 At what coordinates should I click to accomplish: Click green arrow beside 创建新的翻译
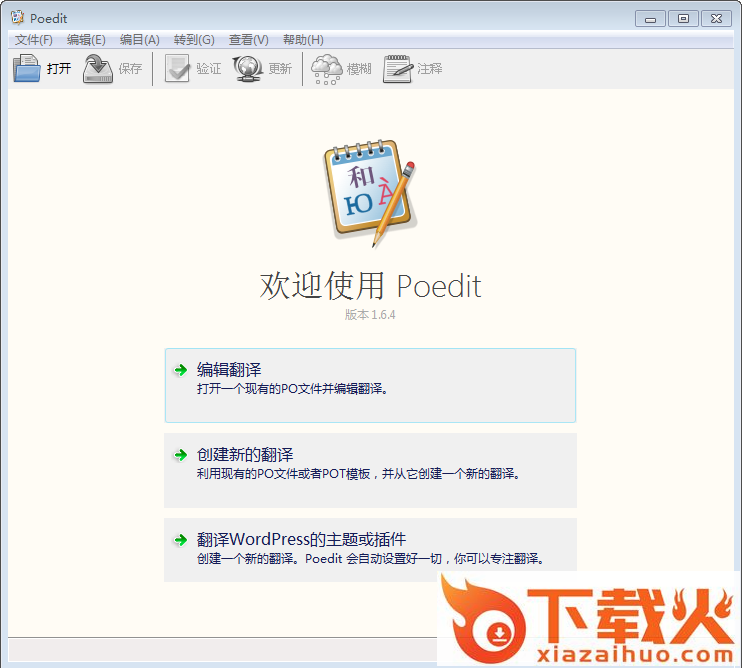(181, 455)
